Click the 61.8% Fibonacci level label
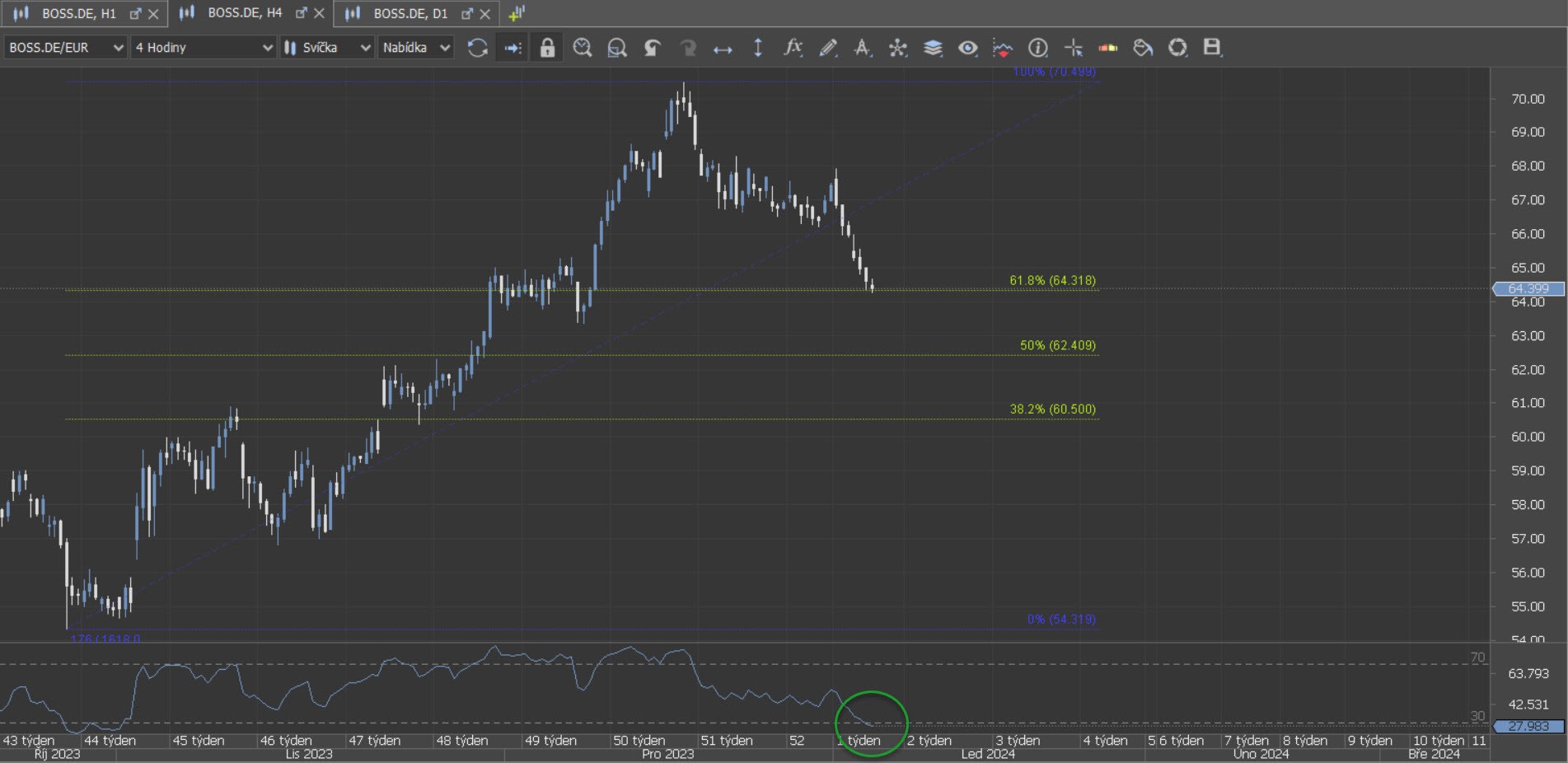 1052,280
